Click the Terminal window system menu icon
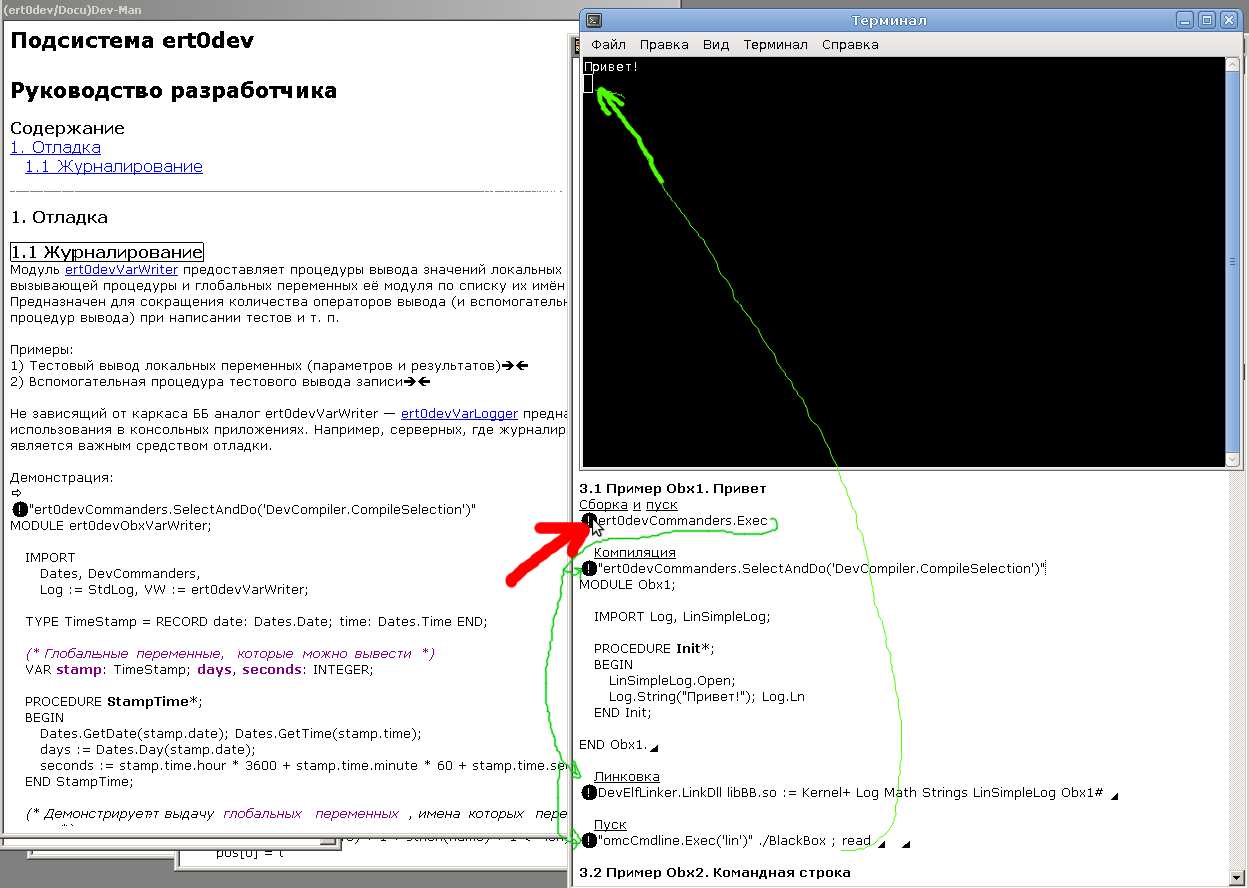This screenshot has width=1249, height=888. coord(593,20)
